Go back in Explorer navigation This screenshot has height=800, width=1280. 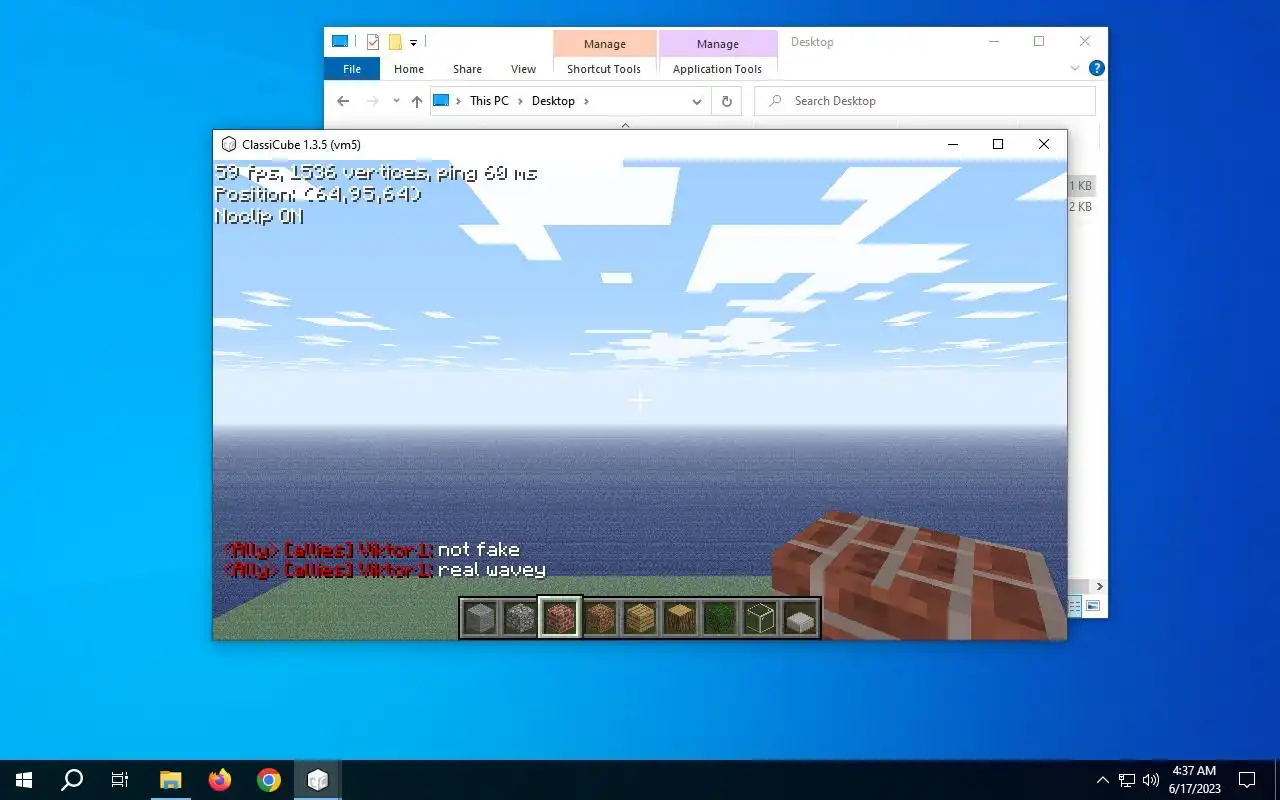343,101
